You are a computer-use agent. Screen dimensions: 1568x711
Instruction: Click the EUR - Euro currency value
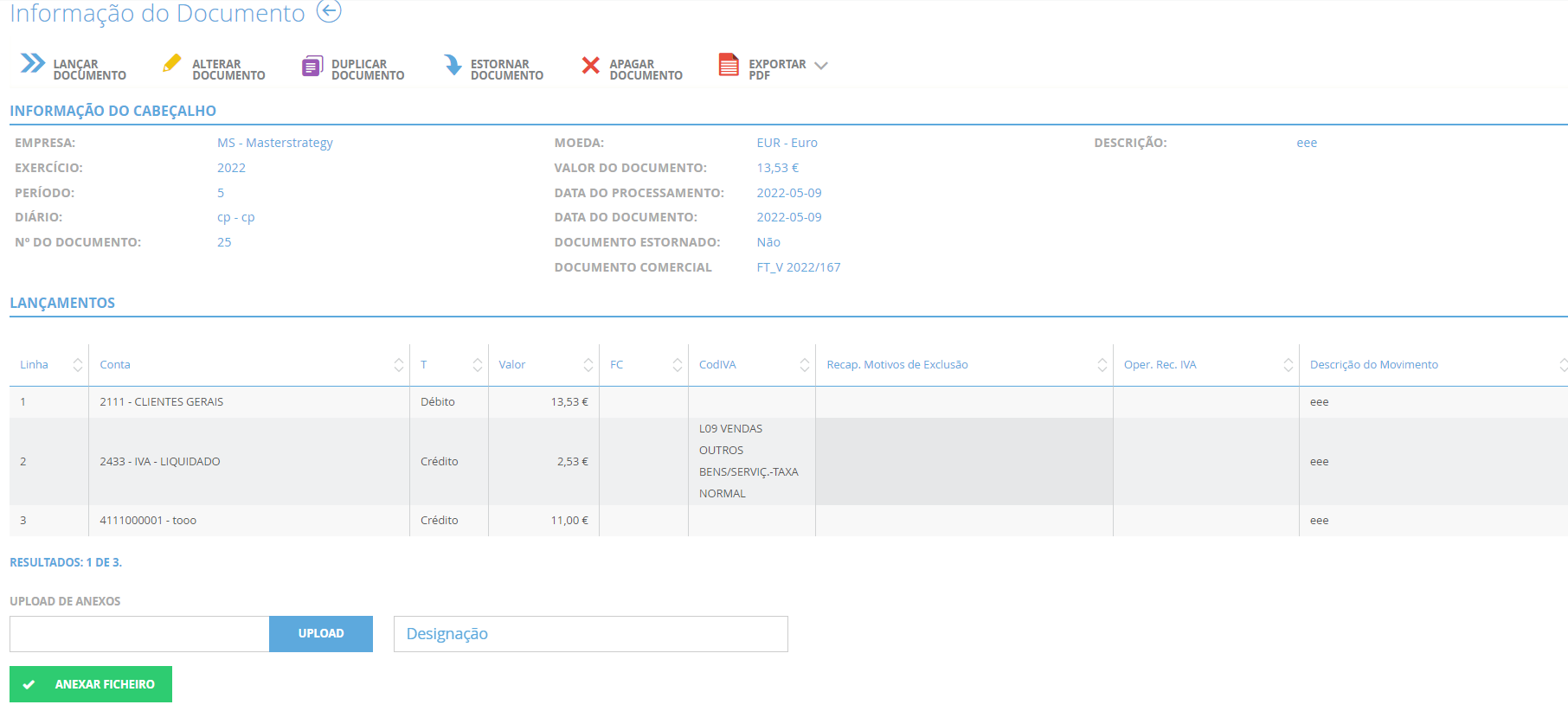[787, 143]
